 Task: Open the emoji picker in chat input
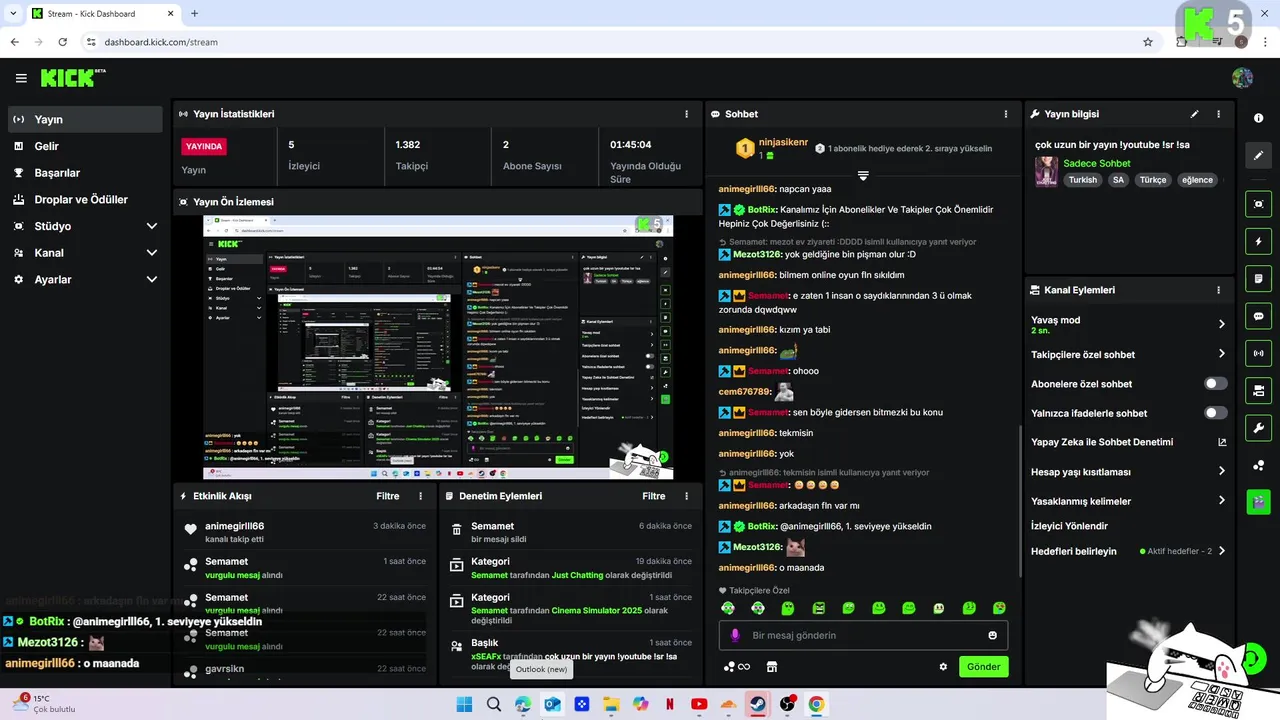tap(993, 635)
